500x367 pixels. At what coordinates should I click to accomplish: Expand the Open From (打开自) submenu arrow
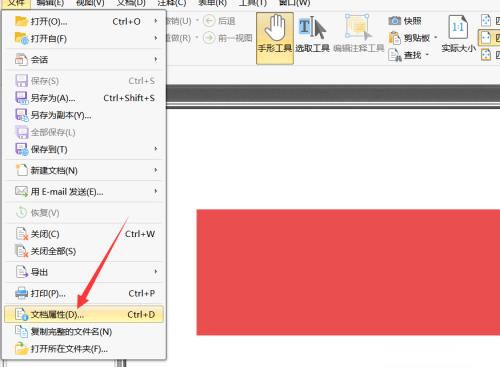click(x=156, y=38)
